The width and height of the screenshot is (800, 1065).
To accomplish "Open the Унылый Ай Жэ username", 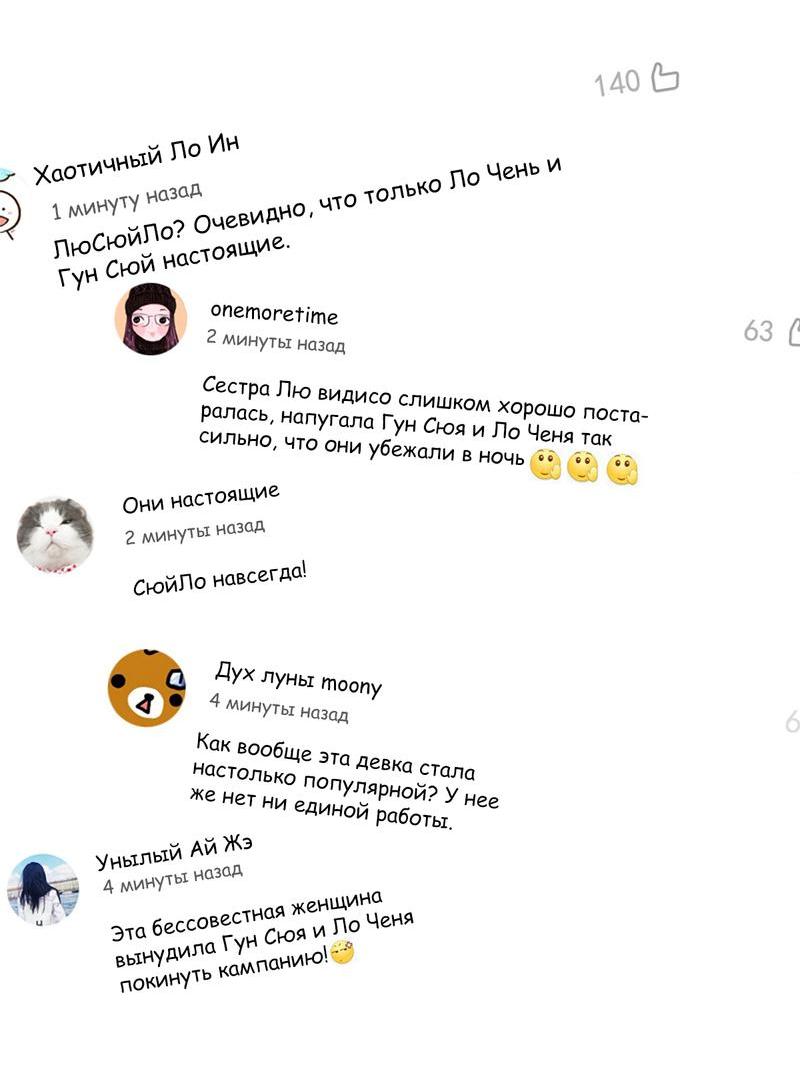I will pyautogui.click(x=174, y=852).
